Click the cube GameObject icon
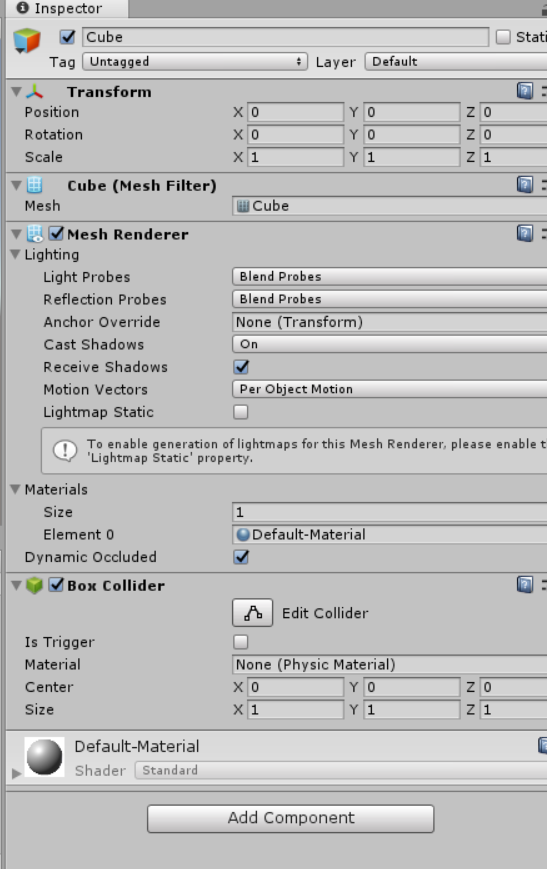547x869 pixels. (27, 40)
